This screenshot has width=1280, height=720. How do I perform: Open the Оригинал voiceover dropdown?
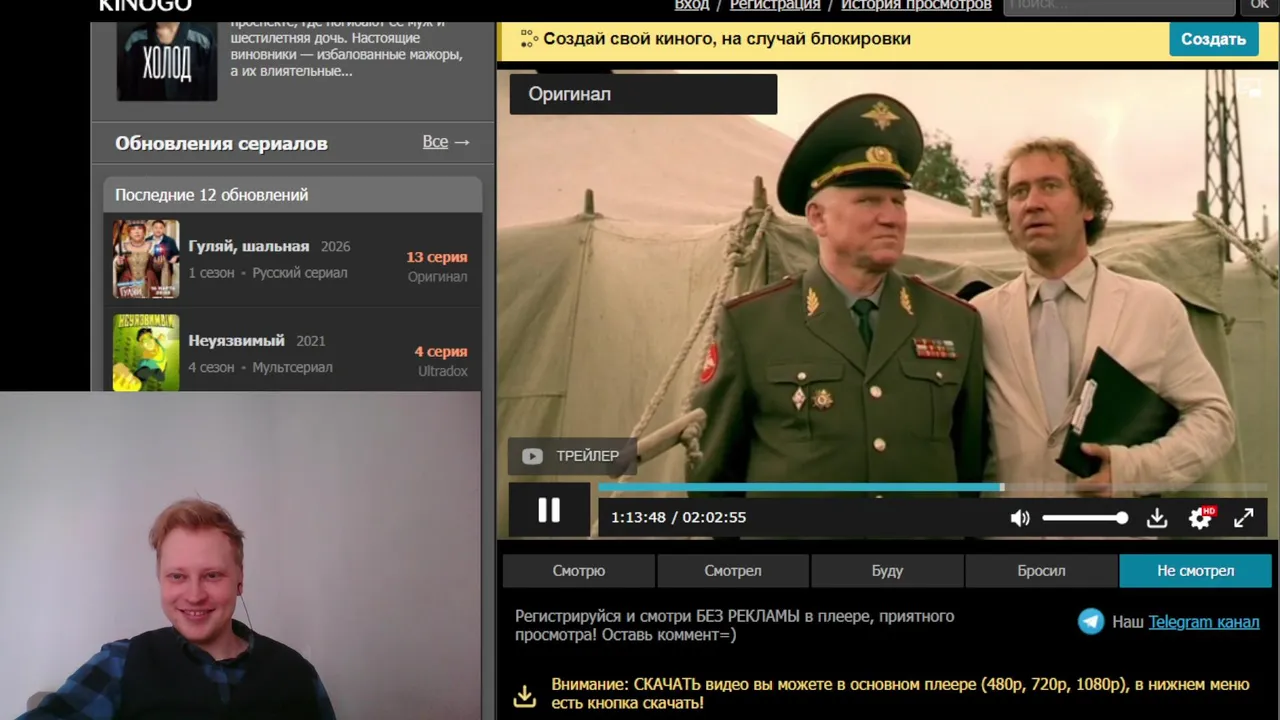point(643,94)
